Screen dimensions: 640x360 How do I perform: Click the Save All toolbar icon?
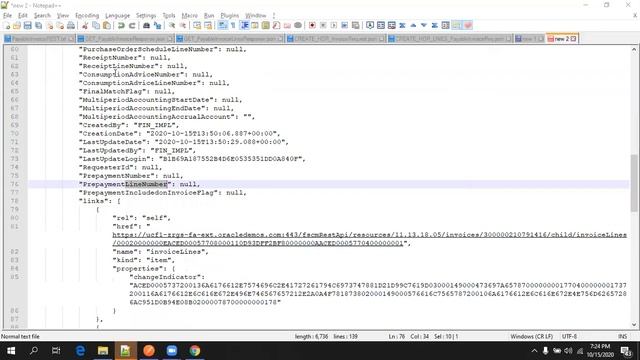38,25
